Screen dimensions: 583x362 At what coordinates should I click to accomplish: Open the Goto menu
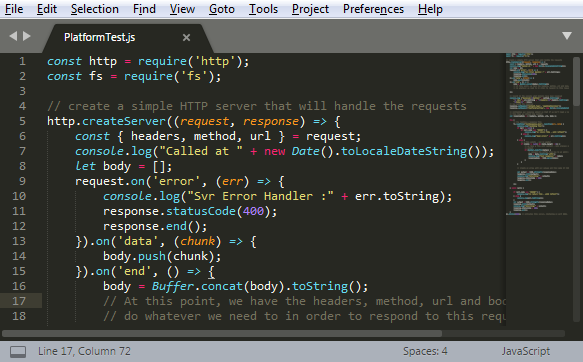pyautogui.click(x=222, y=9)
